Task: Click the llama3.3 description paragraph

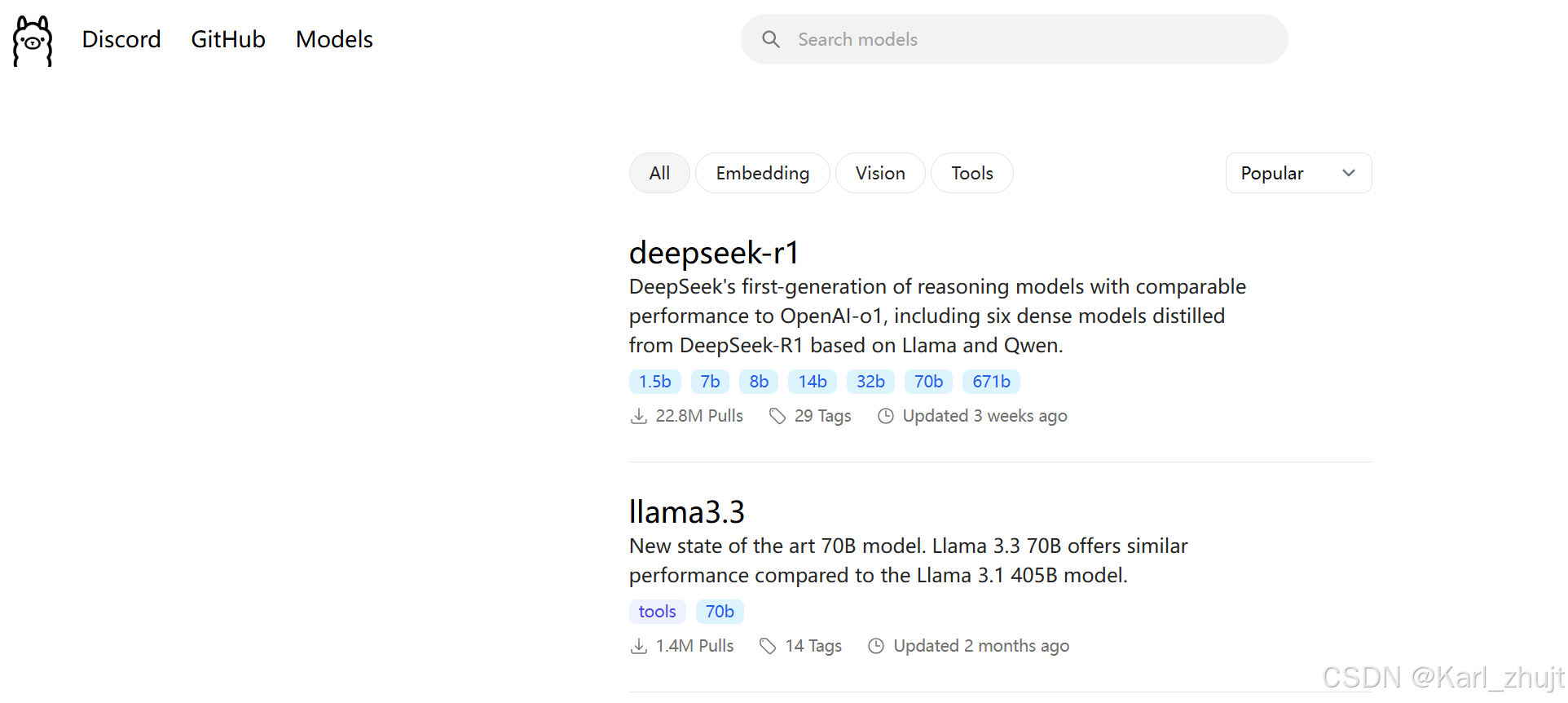Action: tap(908, 560)
